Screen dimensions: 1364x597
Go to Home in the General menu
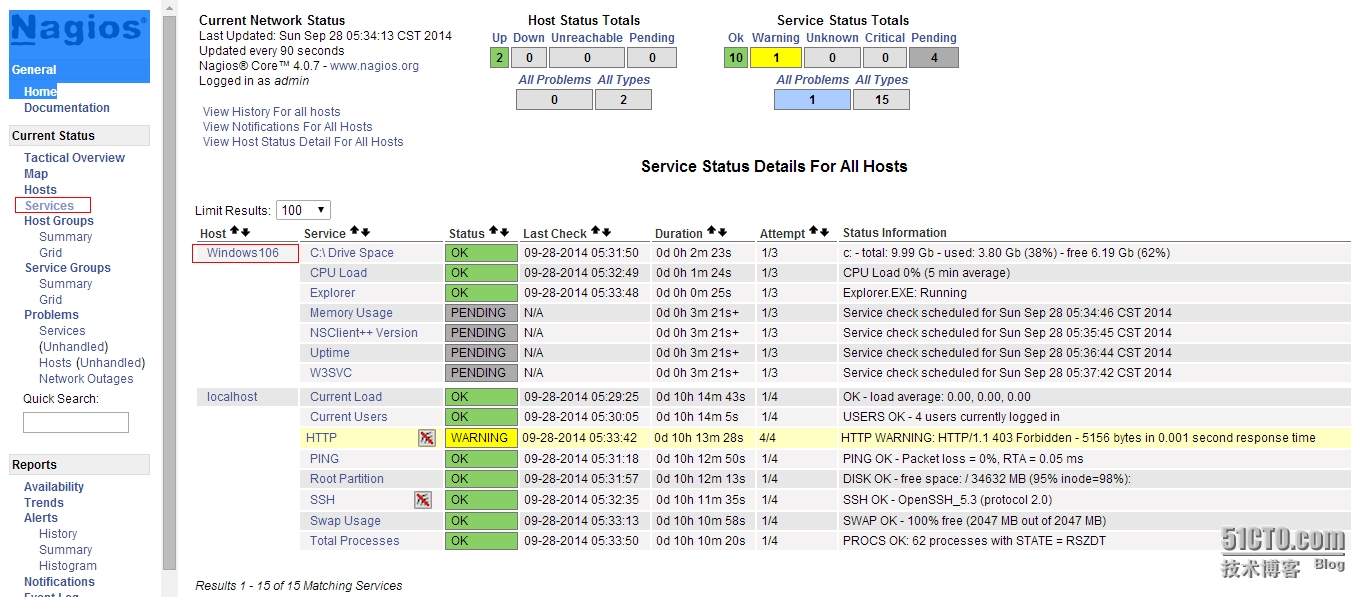(40, 92)
